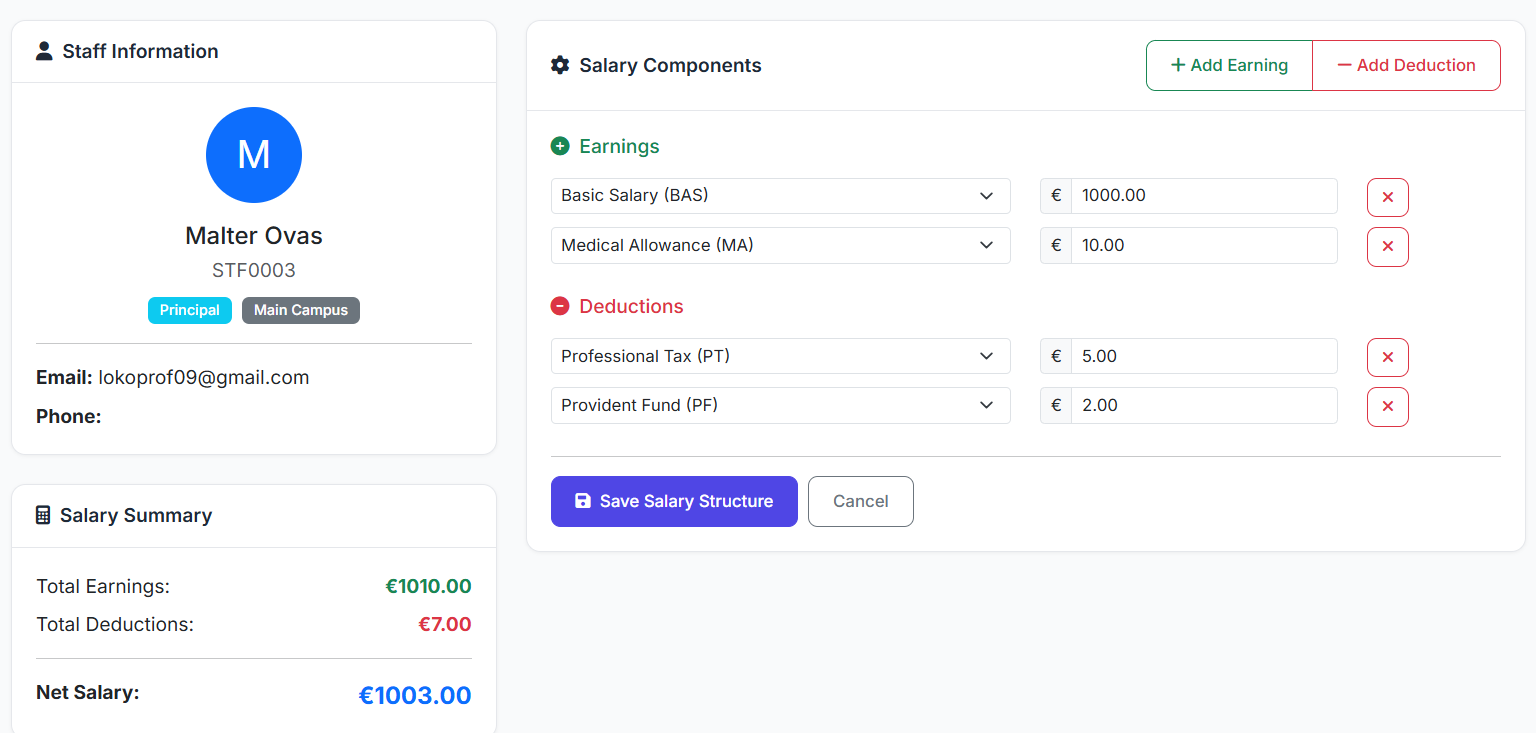Click the red minus Deductions icon
Screen dimensions: 1536x733
tap(560, 306)
